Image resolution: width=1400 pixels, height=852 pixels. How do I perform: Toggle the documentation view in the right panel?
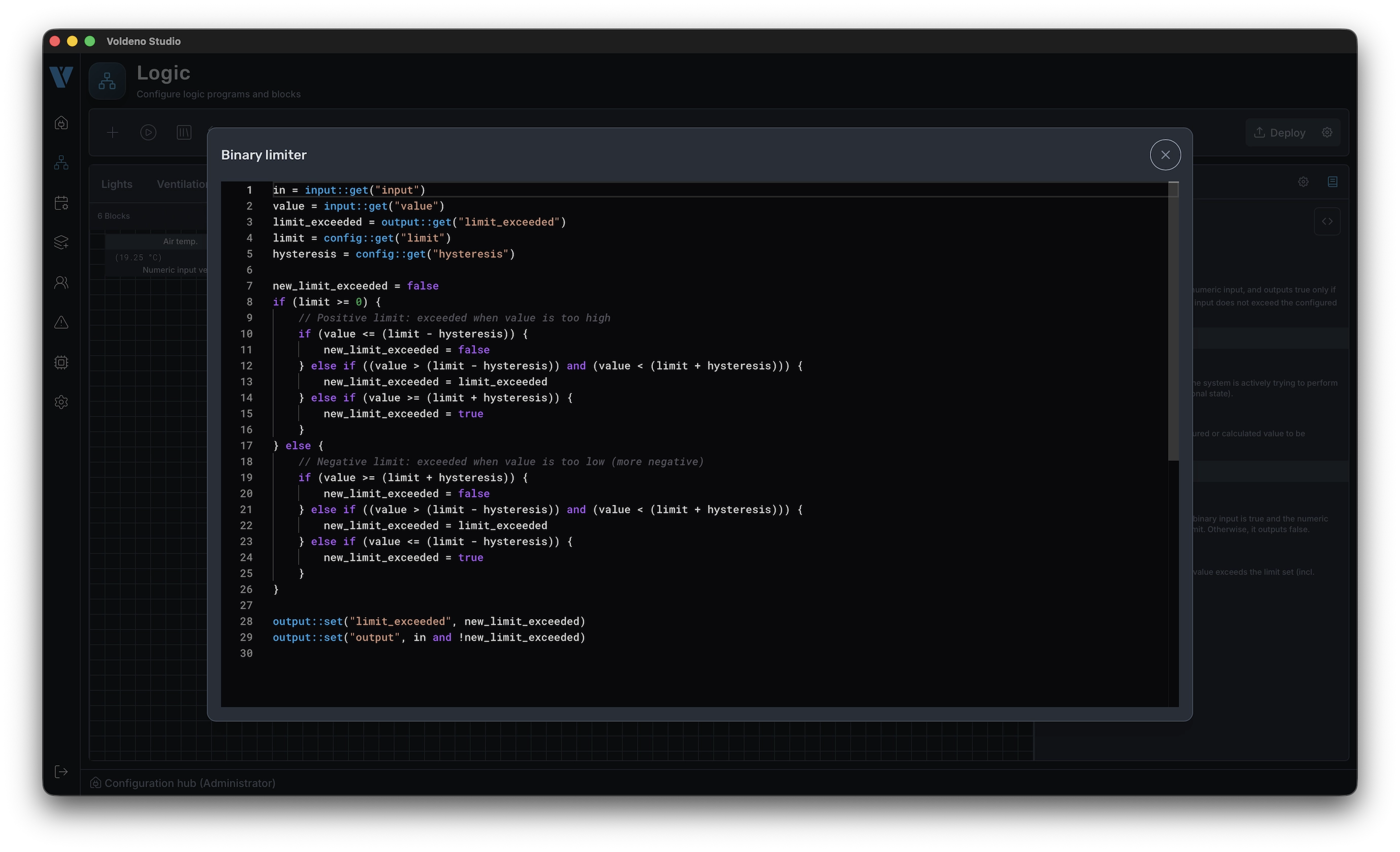click(1333, 182)
